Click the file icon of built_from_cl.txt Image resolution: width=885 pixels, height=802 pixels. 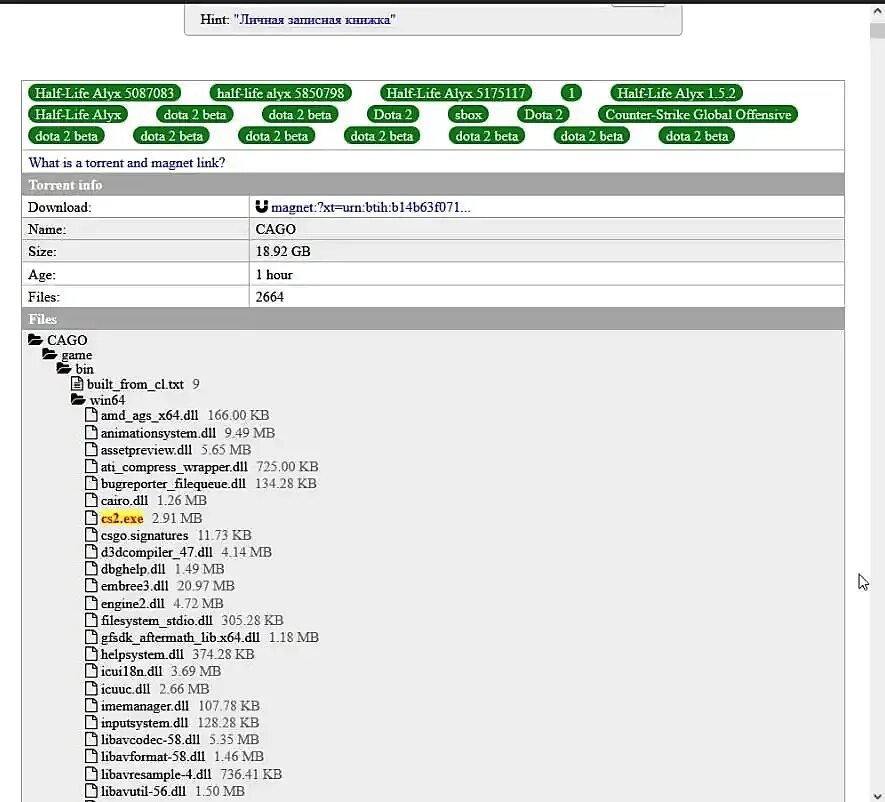(x=77, y=384)
